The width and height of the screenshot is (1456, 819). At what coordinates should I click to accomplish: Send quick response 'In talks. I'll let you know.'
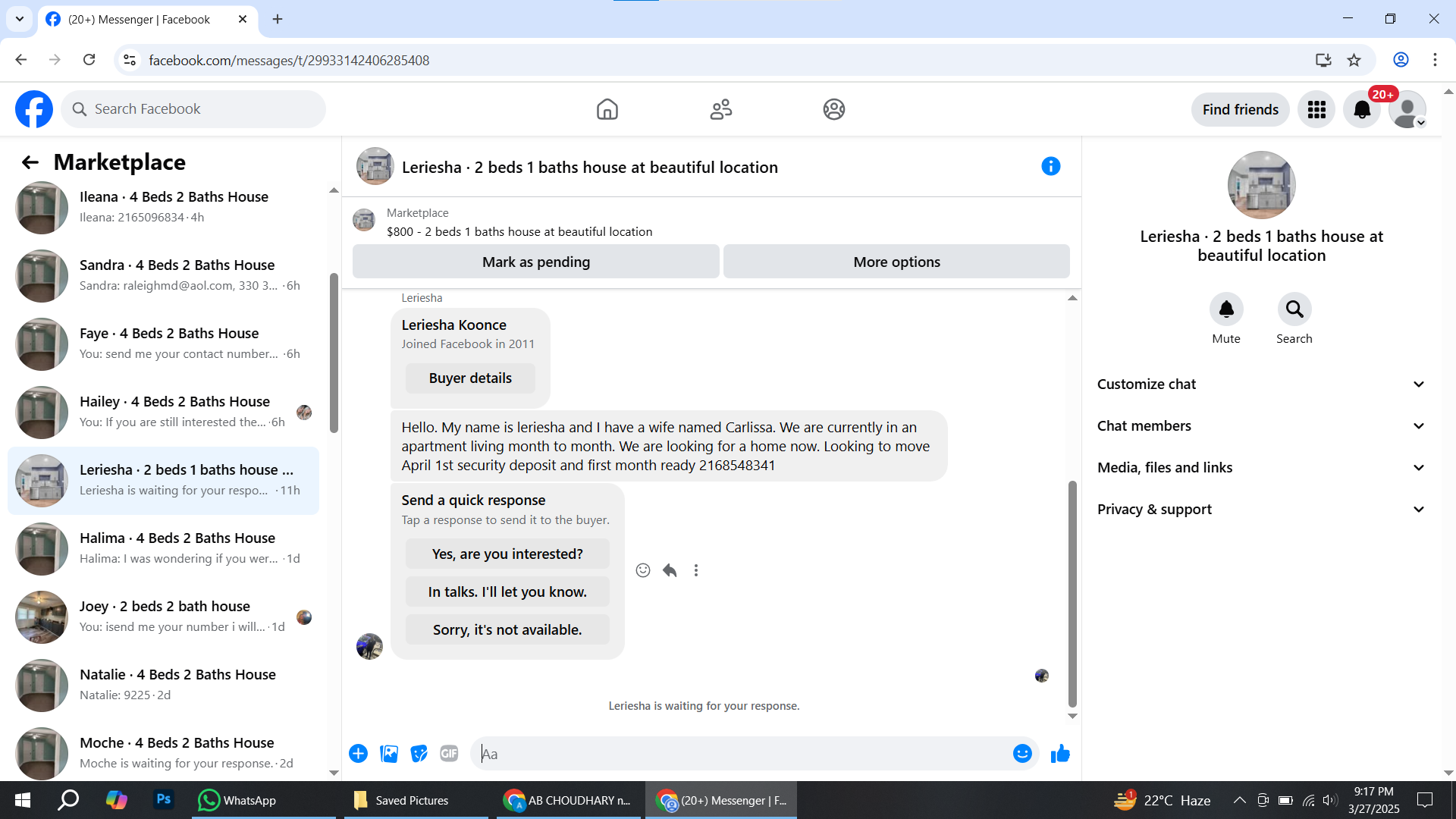point(507,592)
